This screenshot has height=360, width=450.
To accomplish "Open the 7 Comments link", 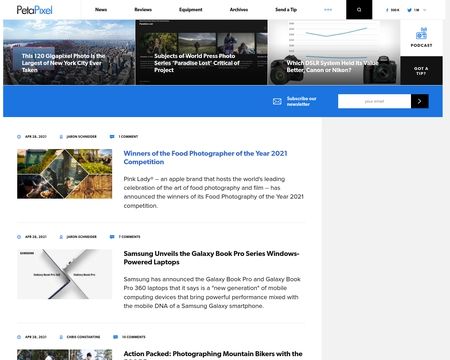I will [129, 237].
